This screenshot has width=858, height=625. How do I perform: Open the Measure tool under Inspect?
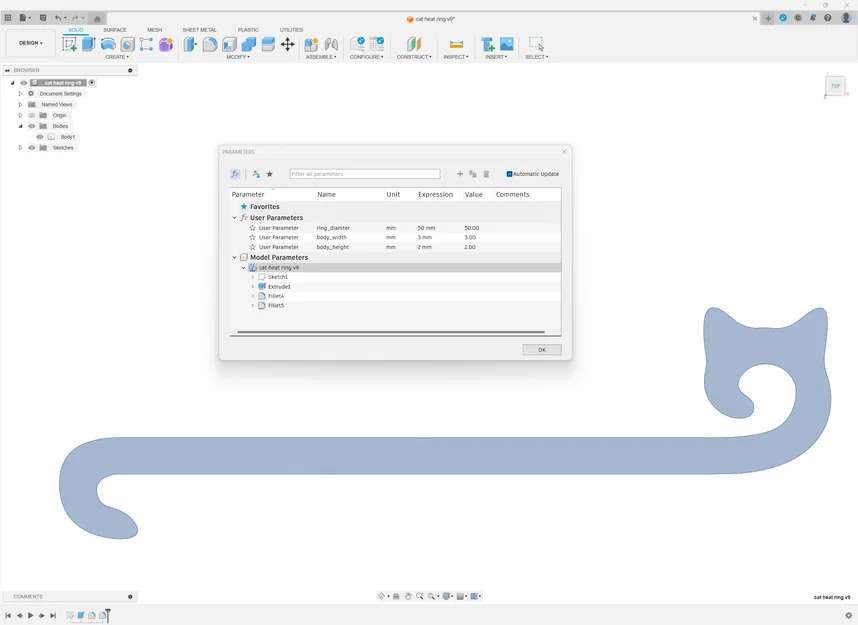(455, 43)
